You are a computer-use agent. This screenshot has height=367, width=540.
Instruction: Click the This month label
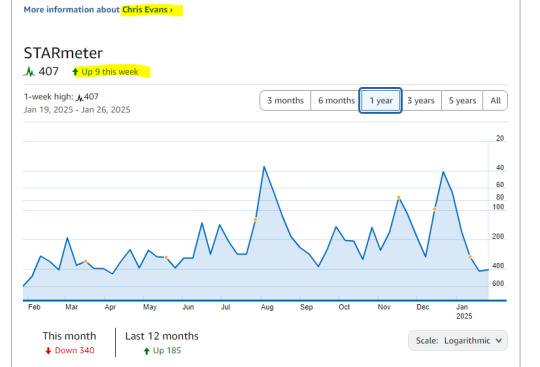[x=69, y=336]
